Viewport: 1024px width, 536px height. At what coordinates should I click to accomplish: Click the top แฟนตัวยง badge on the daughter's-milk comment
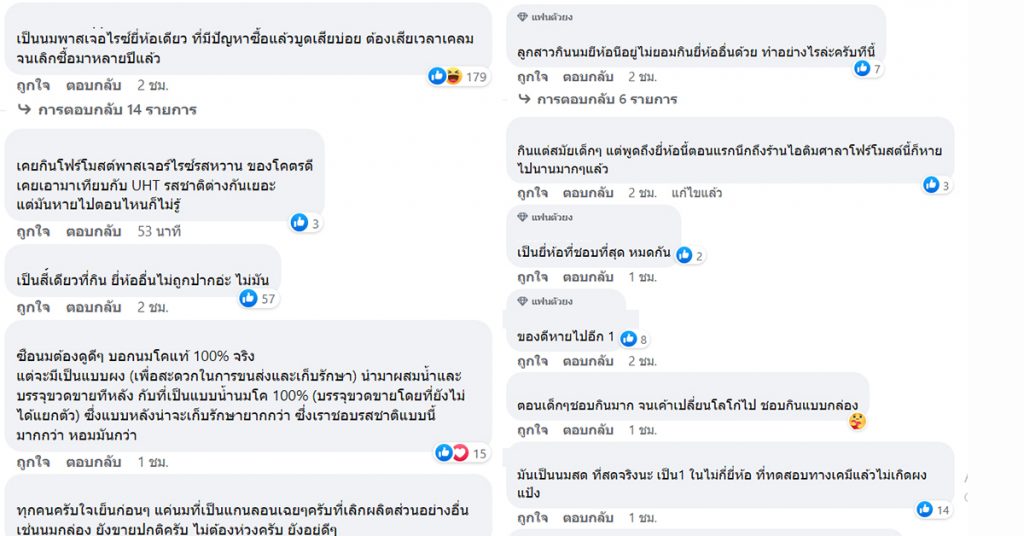point(545,17)
